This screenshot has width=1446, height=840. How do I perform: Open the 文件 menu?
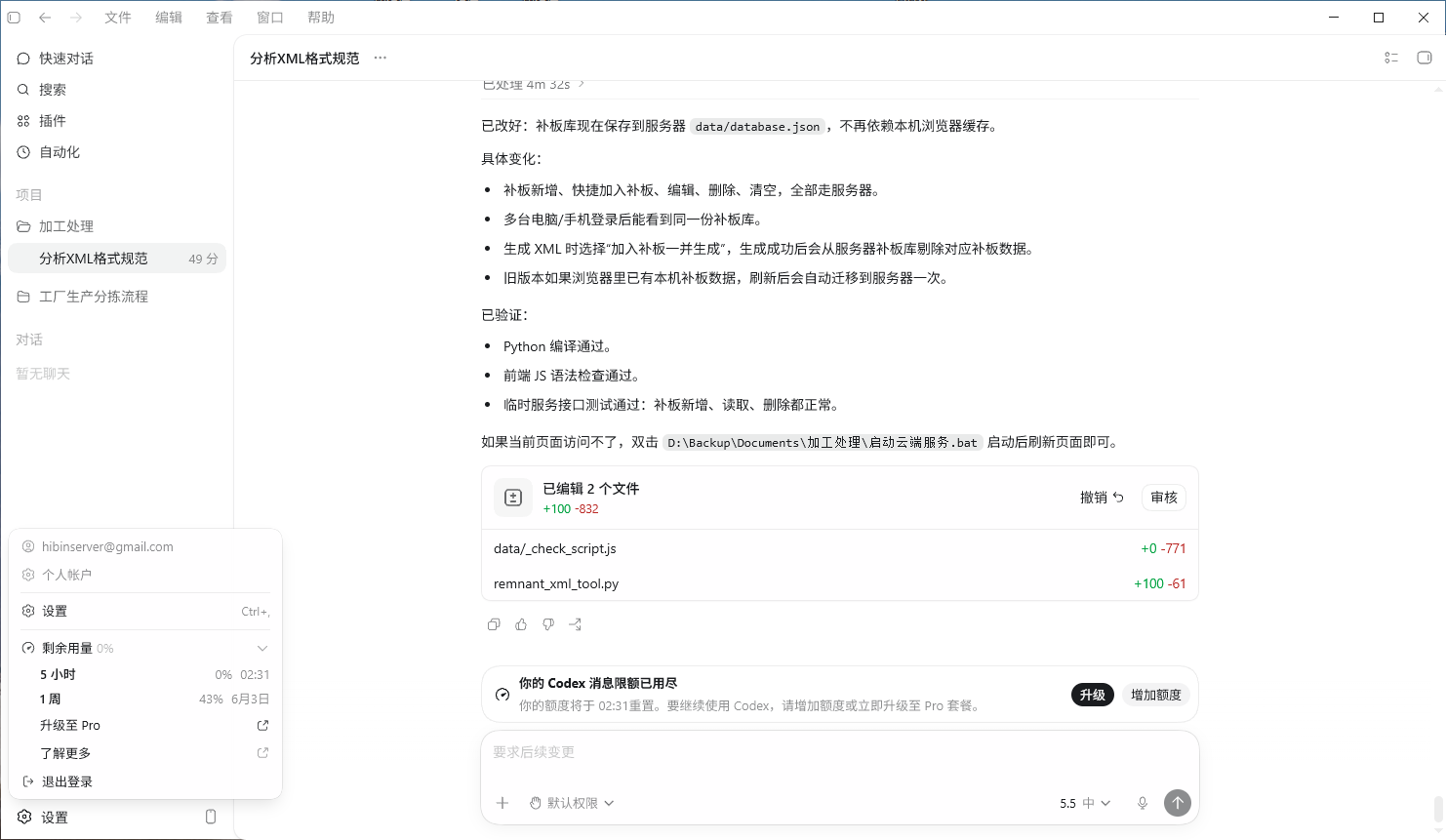click(x=118, y=18)
